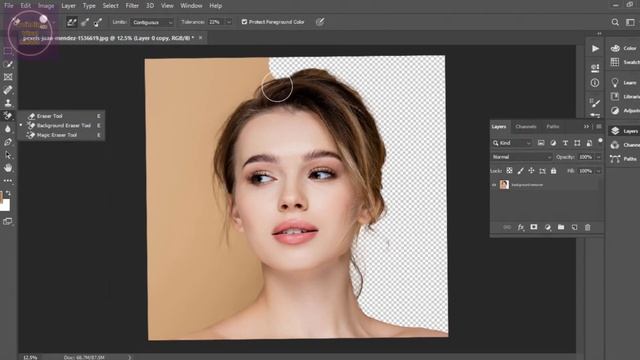Open the Brush Settings panel icon
The width and height of the screenshot is (640, 360).
tap(595, 102)
